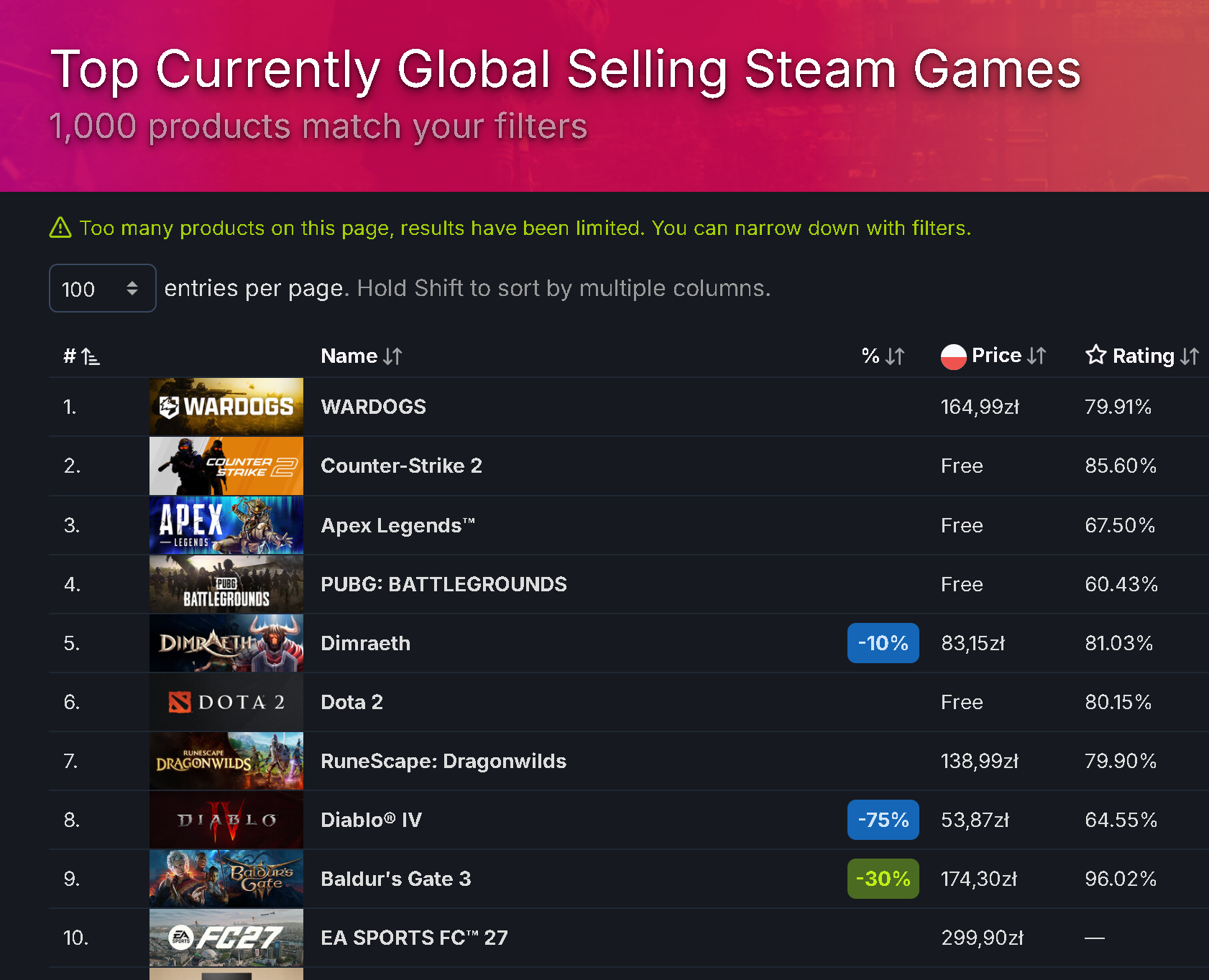Click the -75% discount badge for Diablo IV
The height and width of the screenshot is (980, 1209).
coord(883,820)
